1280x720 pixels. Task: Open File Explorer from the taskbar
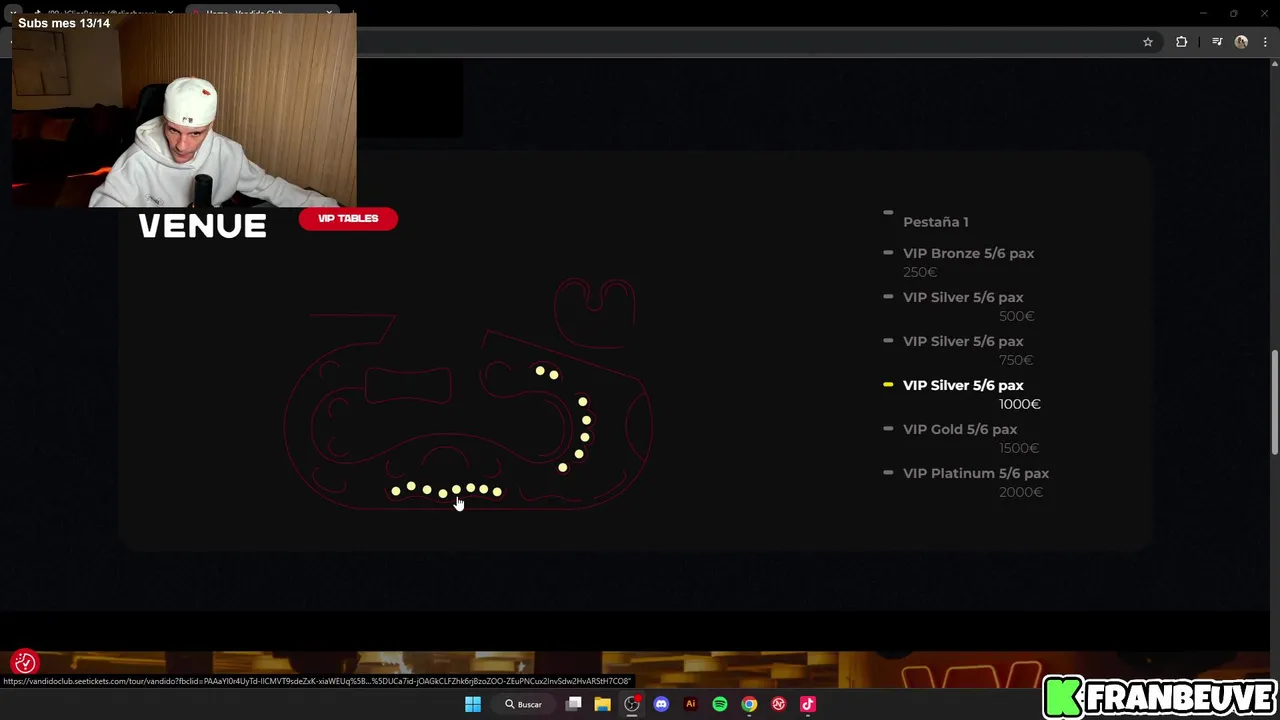603,704
